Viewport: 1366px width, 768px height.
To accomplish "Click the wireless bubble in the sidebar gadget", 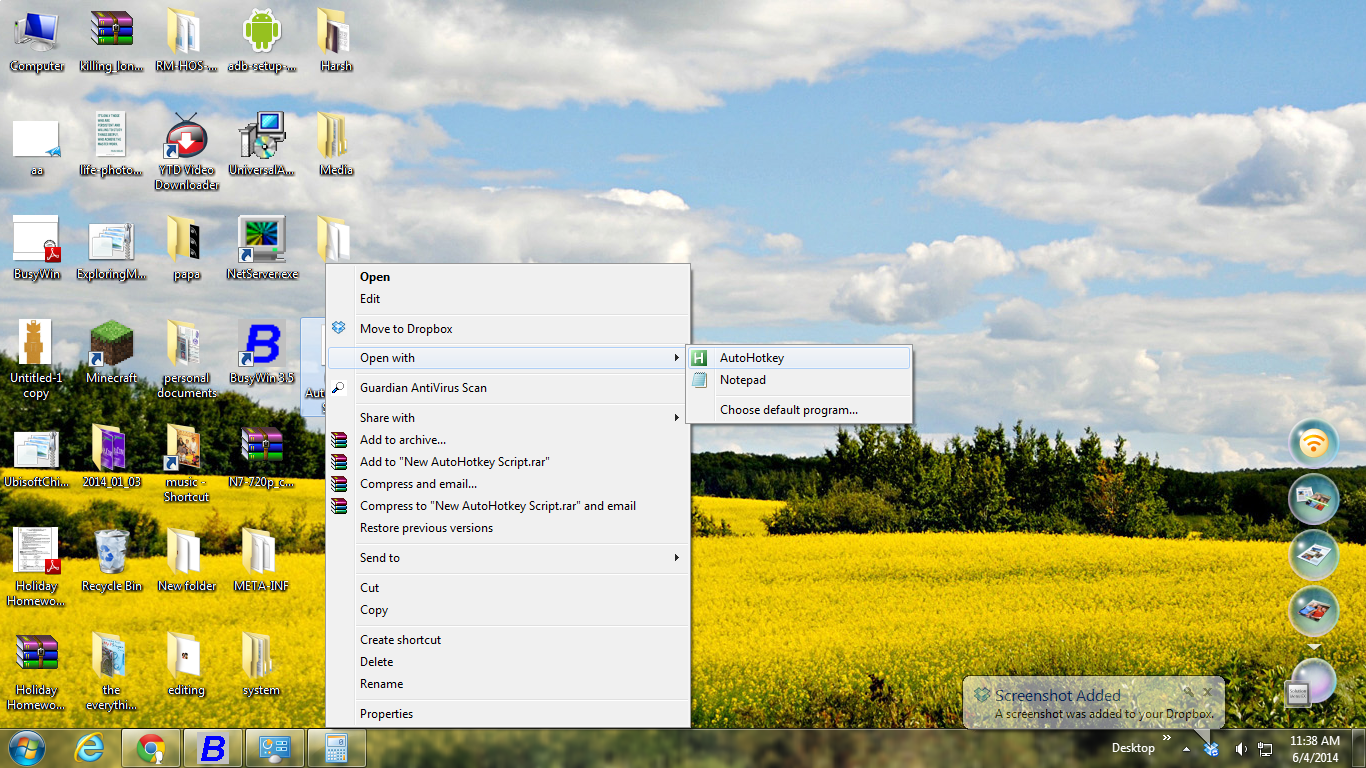I will tap(1314, 443).
